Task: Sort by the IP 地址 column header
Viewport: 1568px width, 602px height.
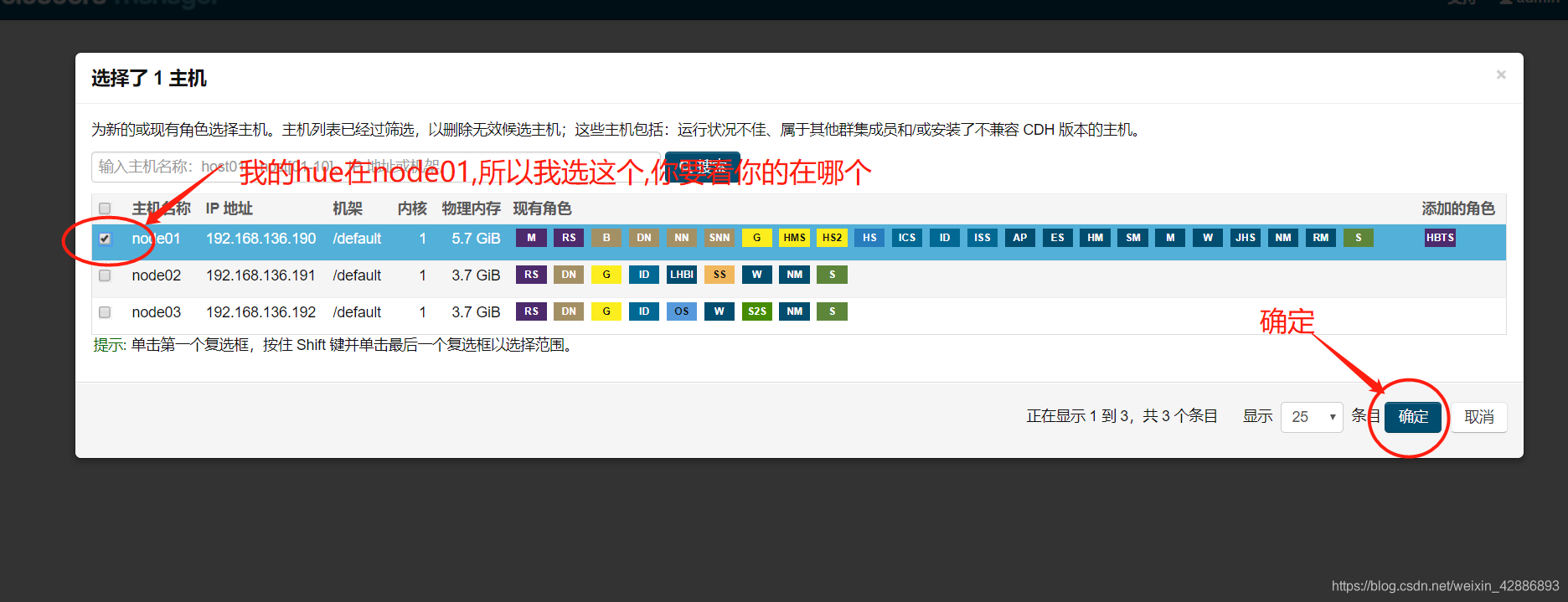Action: (x=229, y=208)
